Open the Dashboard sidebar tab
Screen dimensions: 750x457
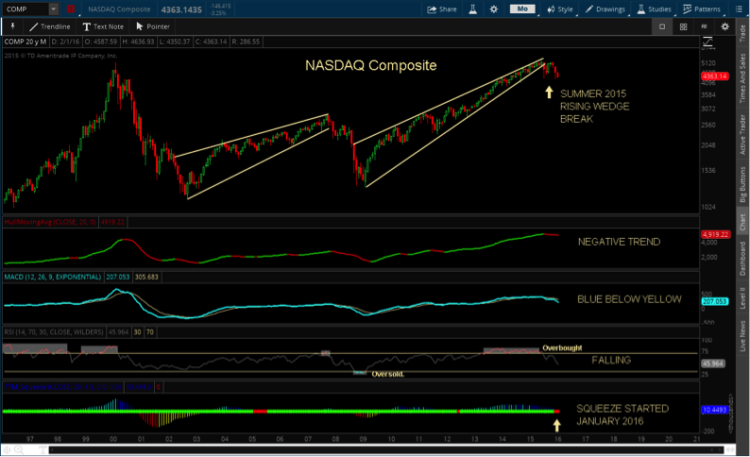(742, 258)
